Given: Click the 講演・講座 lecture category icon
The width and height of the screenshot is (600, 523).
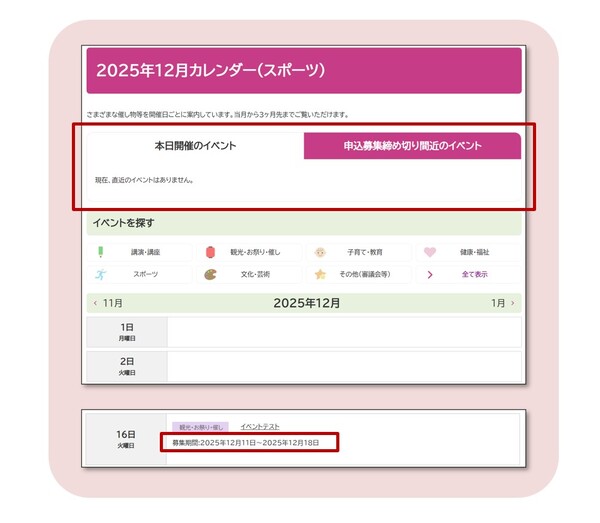Looking at the screenshot, I should click(100, 252).
